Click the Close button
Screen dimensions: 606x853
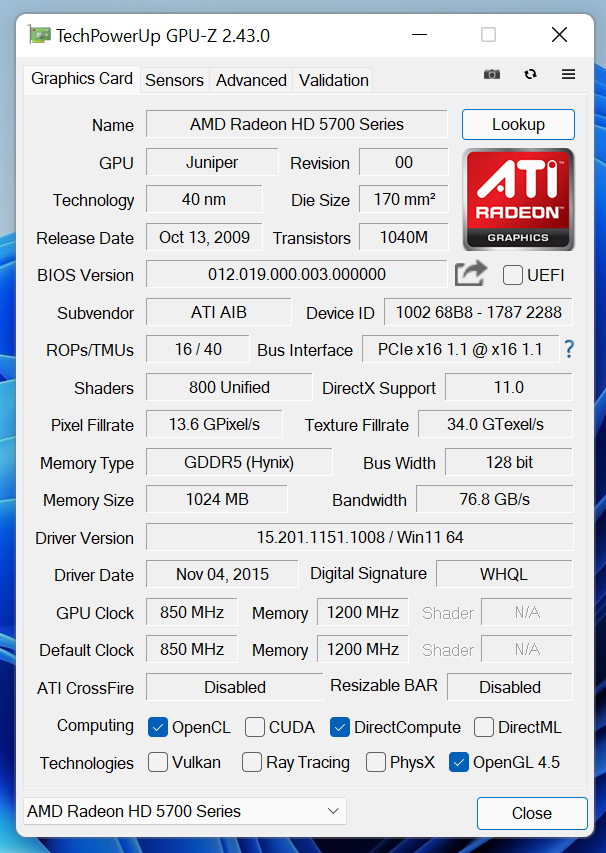(x=532, y=813)
